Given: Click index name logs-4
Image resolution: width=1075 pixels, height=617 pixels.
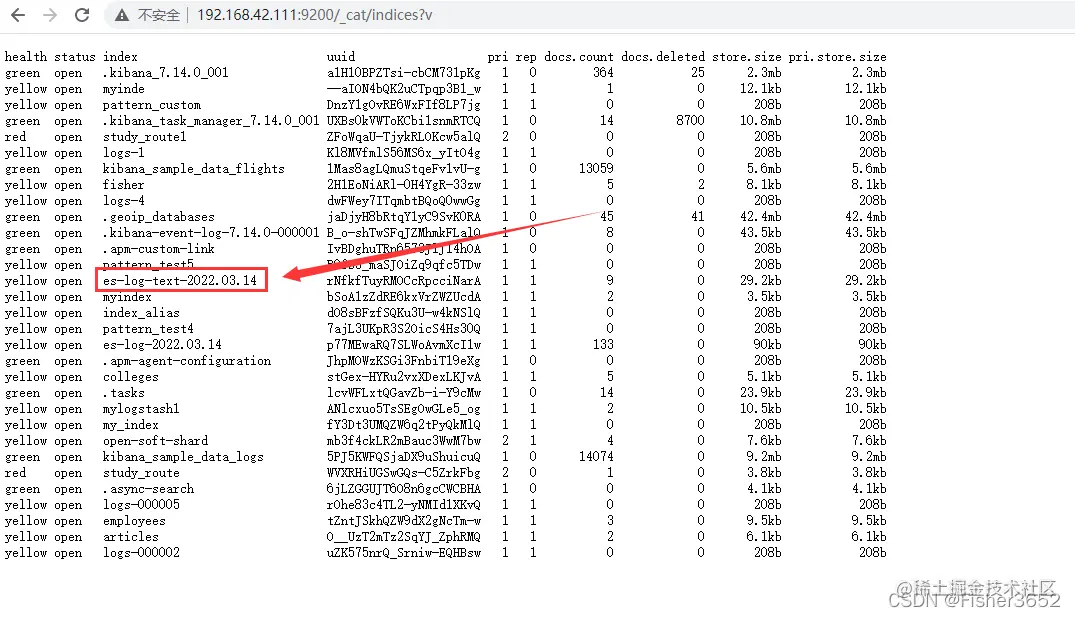Looking at the screenshot, I should pyautogui.click(x=123, y=201).
